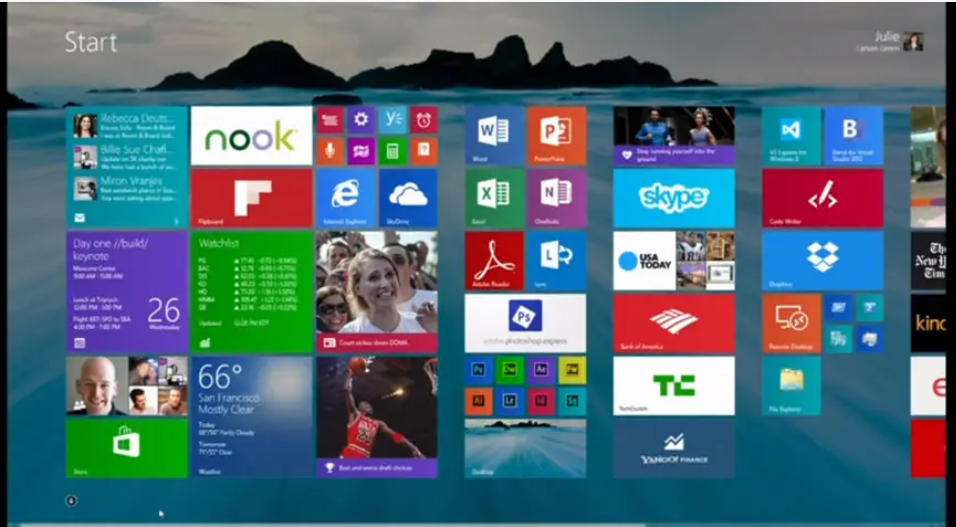Open the Windows Store tile

point(127,448)
